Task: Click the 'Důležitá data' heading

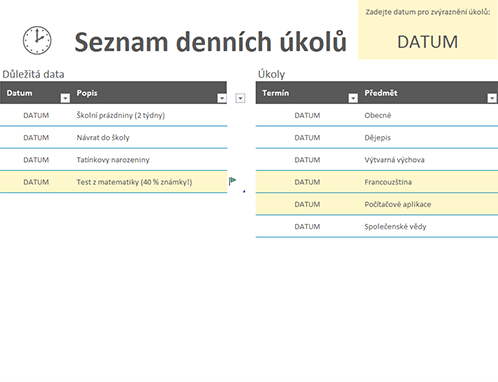Action: 33,74
